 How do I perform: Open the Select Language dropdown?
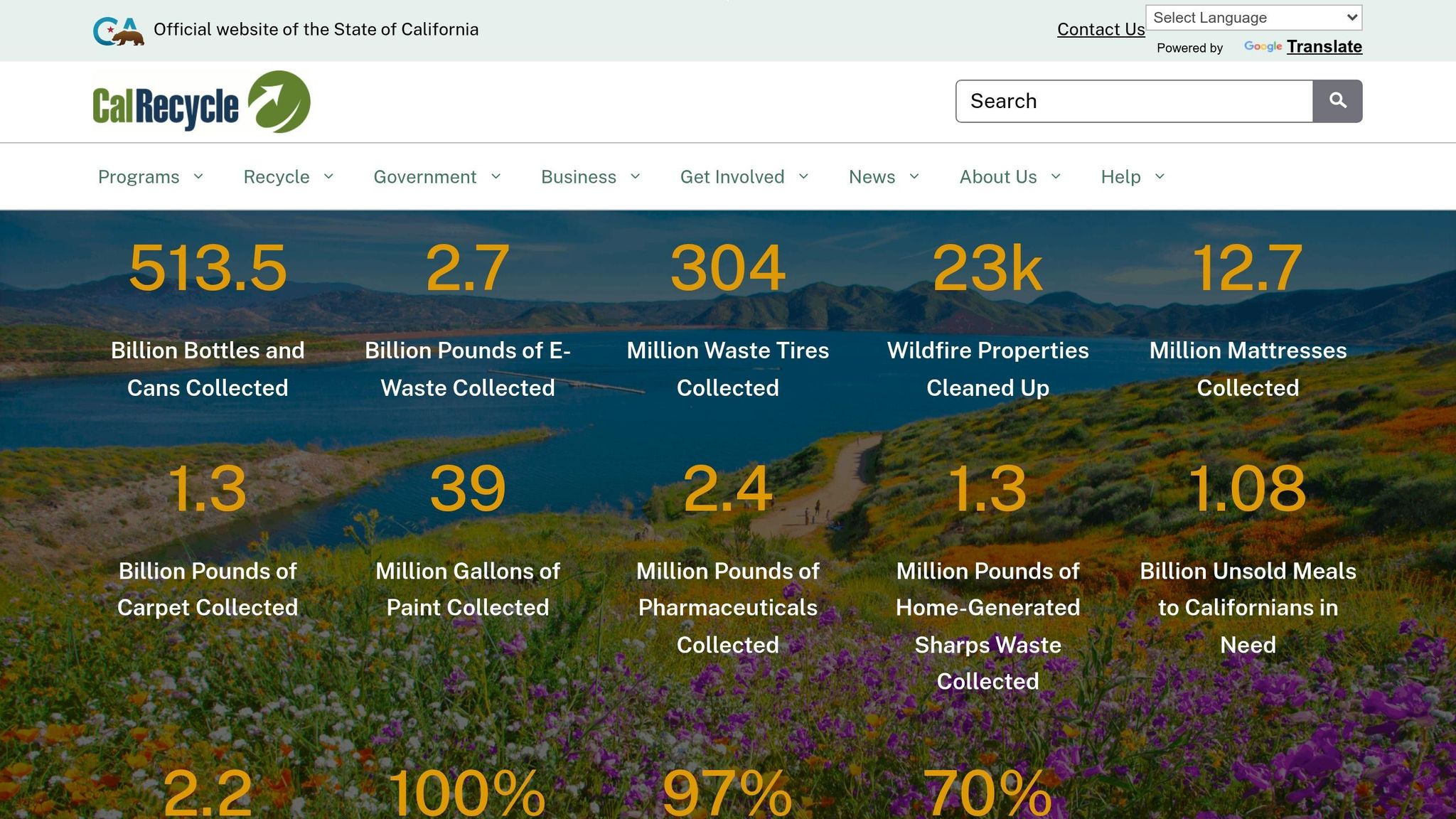pos(1254,18)
